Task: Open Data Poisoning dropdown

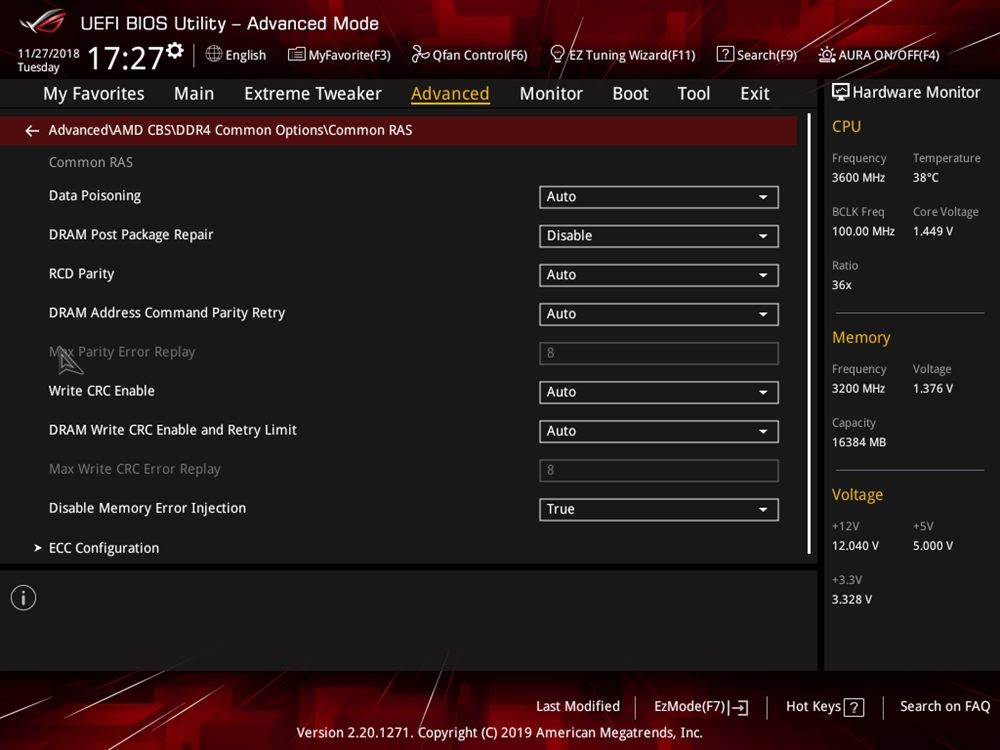Action: (x=658, y=197)
